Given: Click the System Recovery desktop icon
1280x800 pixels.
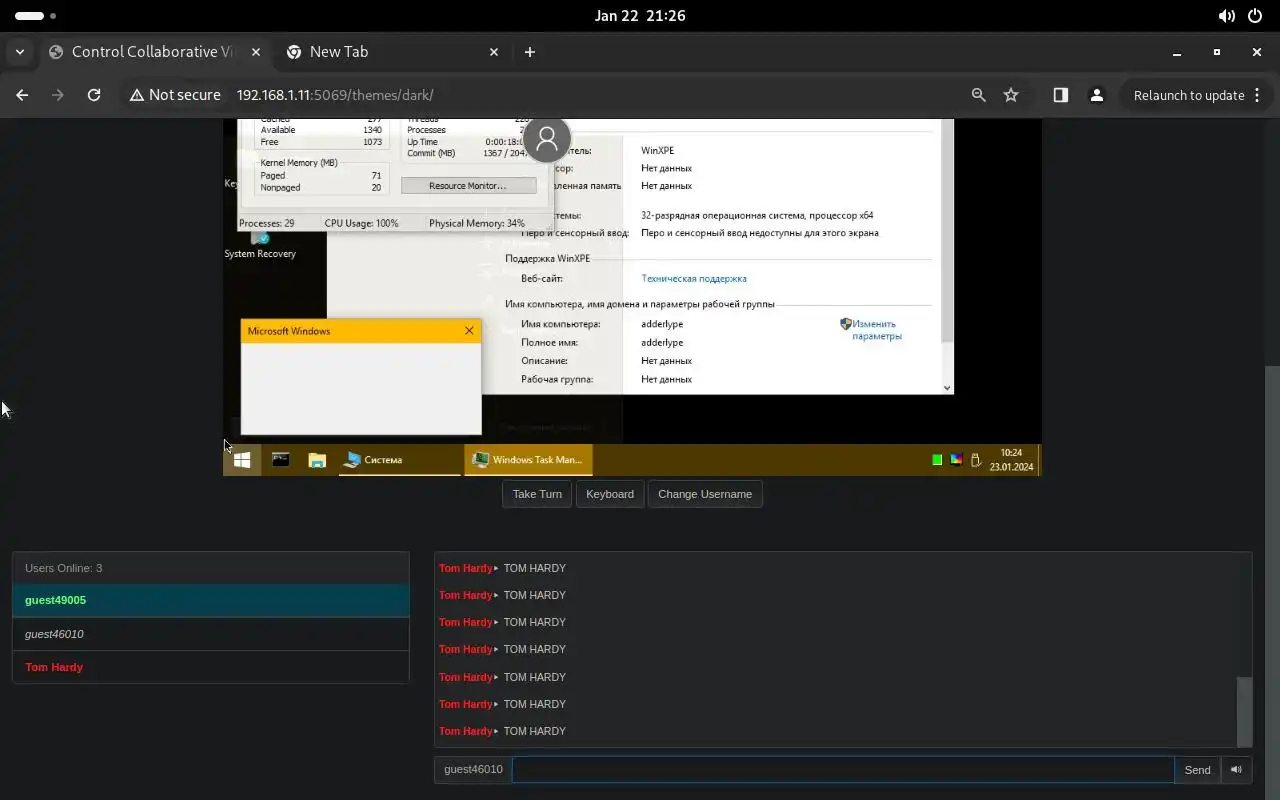Looking at the screenshot, I should point(260,245).
